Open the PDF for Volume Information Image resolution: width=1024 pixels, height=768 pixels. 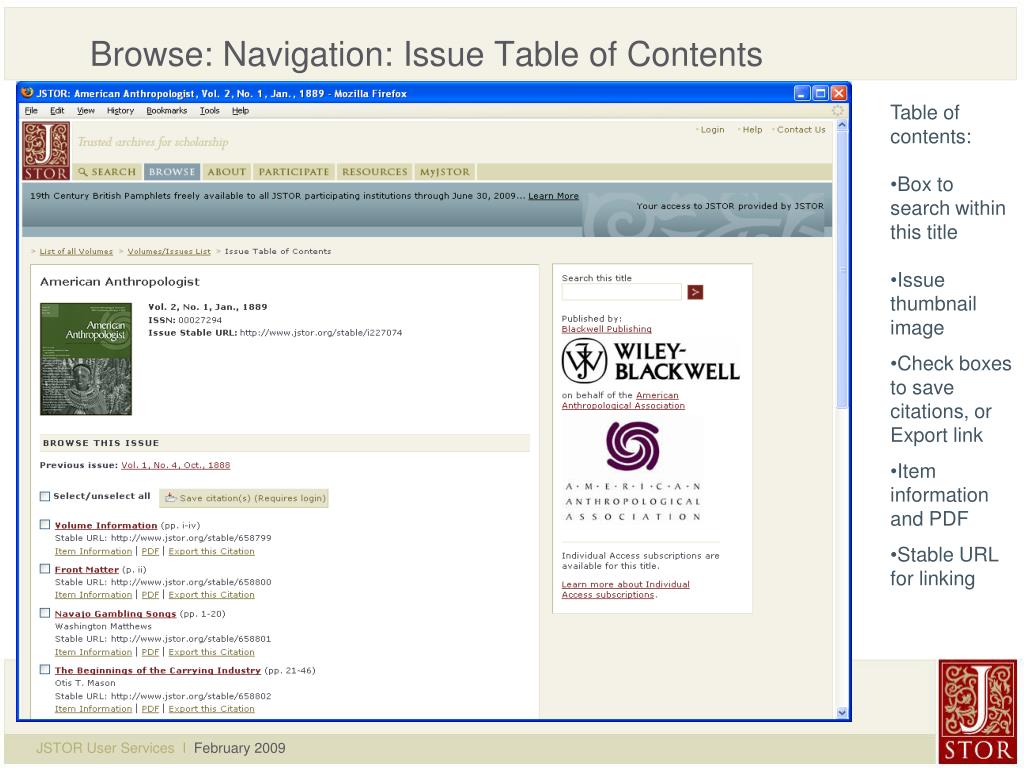click(x=150, y=551)
